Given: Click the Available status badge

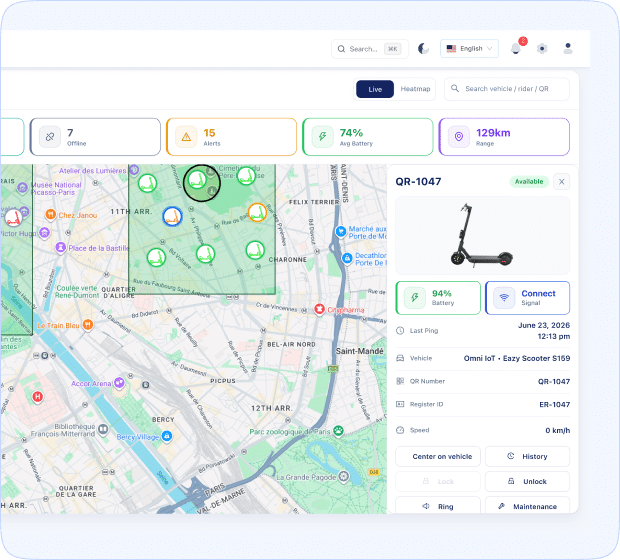Looking at the screenshot, I should [x=529, y=182].
